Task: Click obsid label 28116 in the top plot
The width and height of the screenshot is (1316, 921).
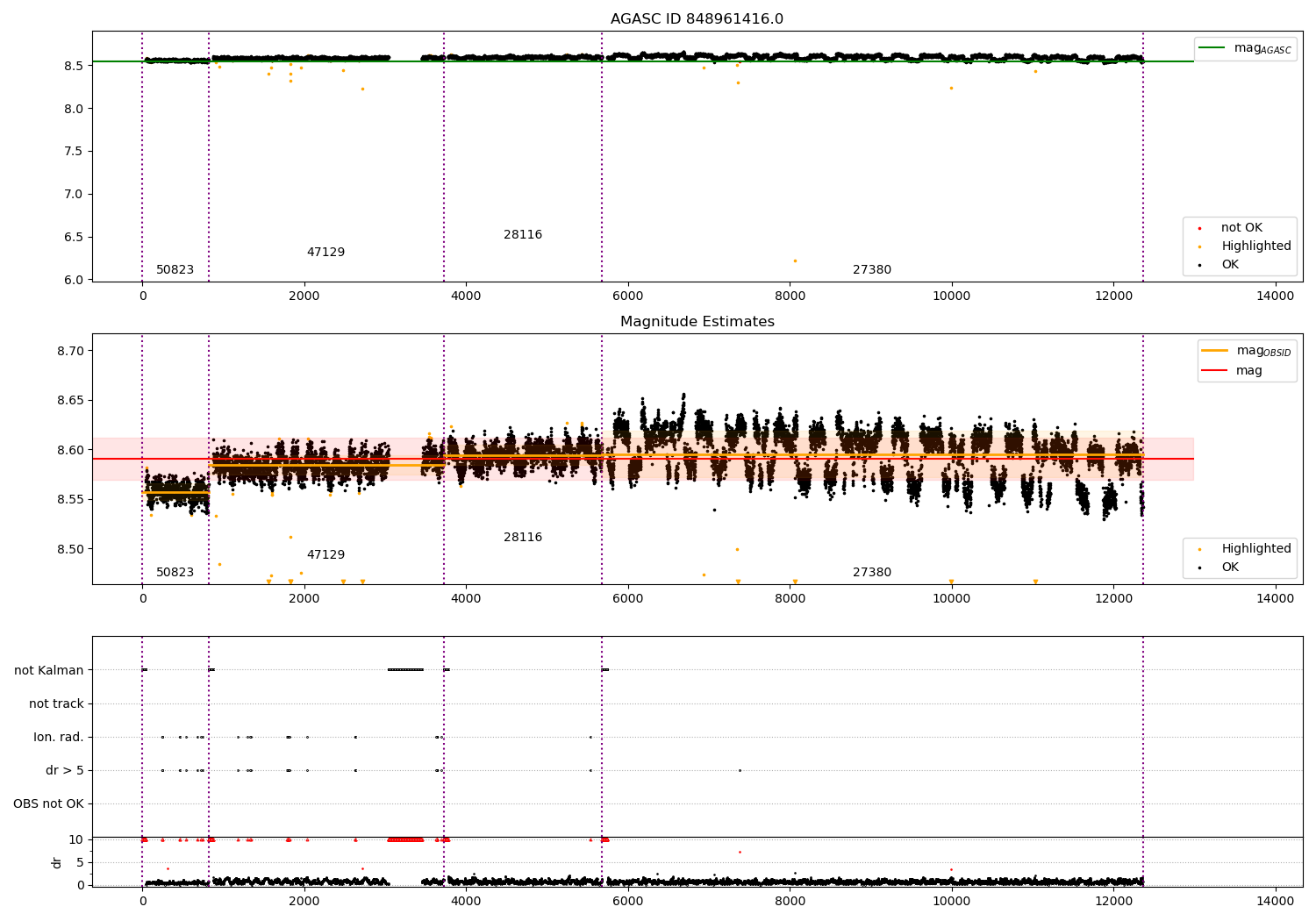Action: click(523, 235)
